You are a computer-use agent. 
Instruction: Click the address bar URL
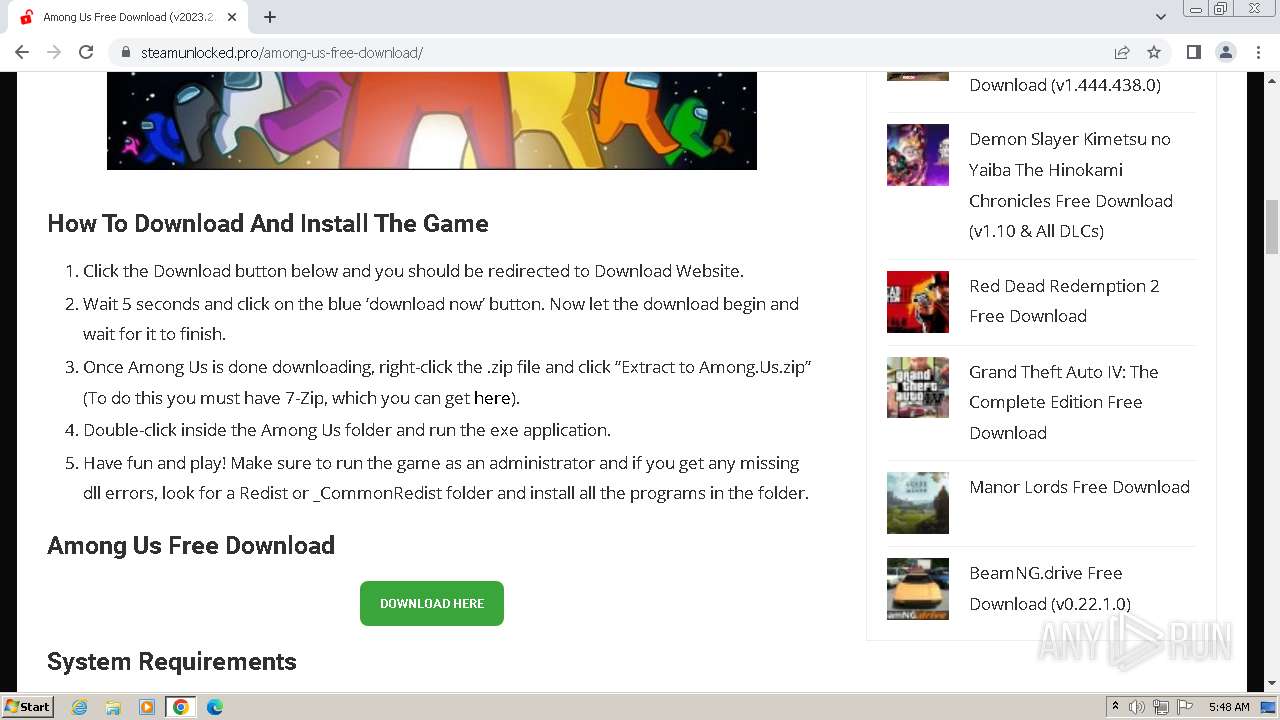coord(282,52)
